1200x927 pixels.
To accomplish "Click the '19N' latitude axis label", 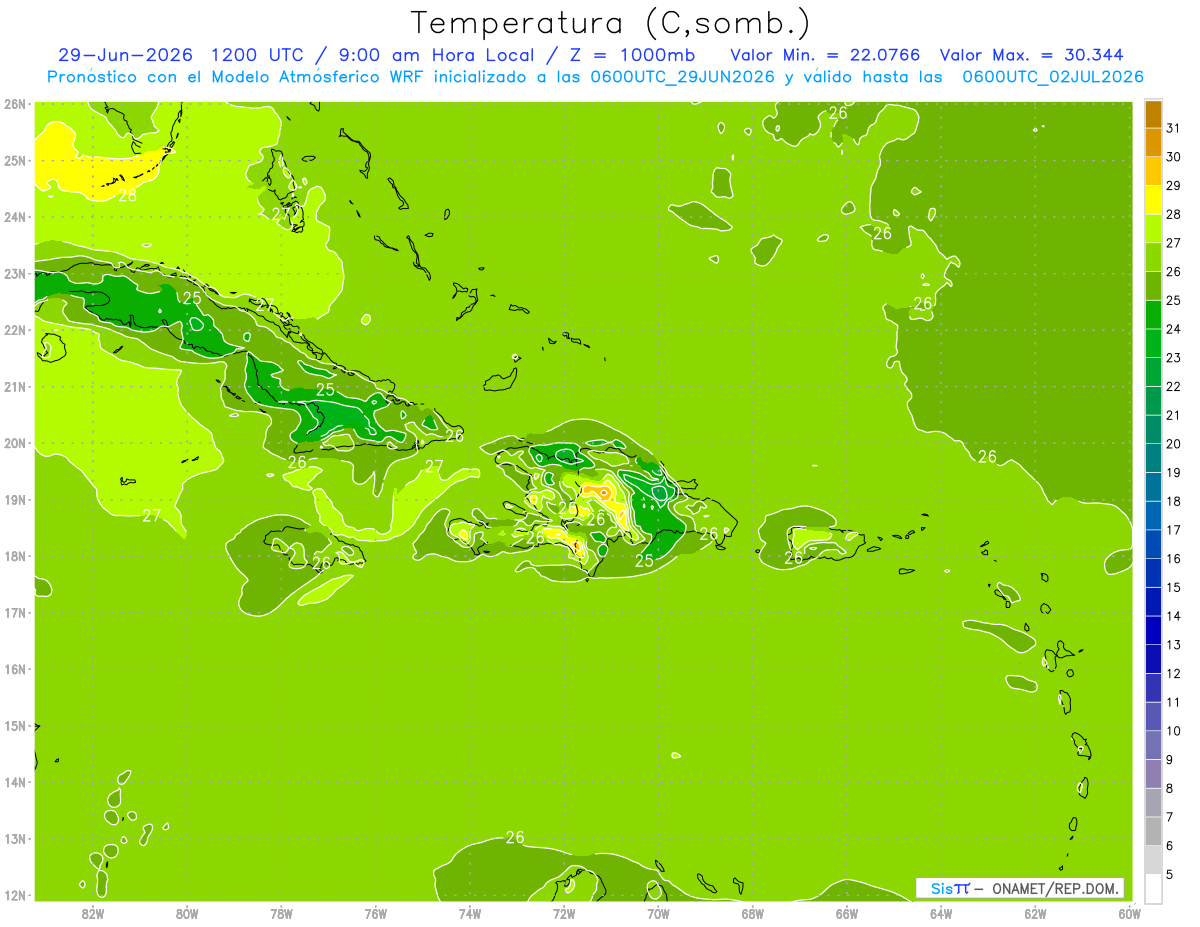I will pyautogui.click(x=15, y=499).
